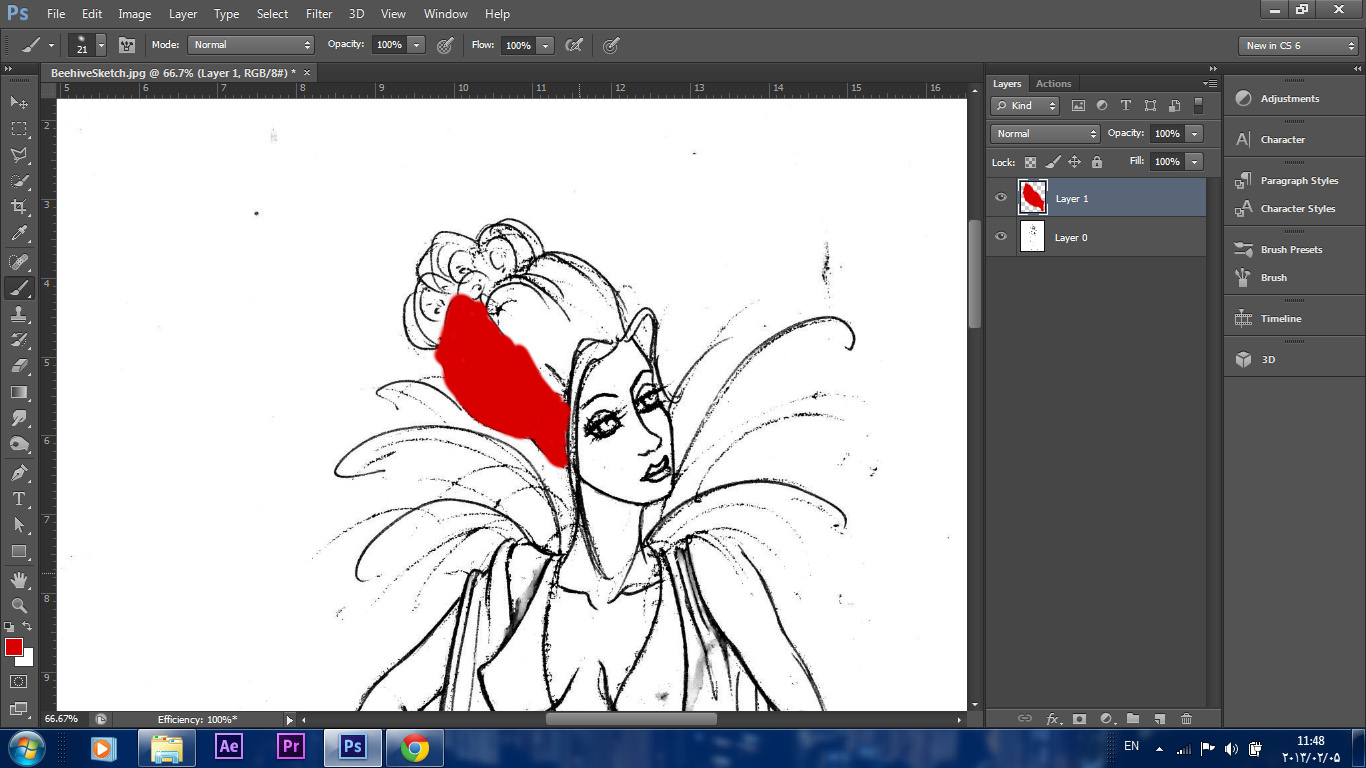Image resolution: width=1366 pixels, height=768 pixels.
Task: Open the Brush Presets panel
Action: (1291, 249)
